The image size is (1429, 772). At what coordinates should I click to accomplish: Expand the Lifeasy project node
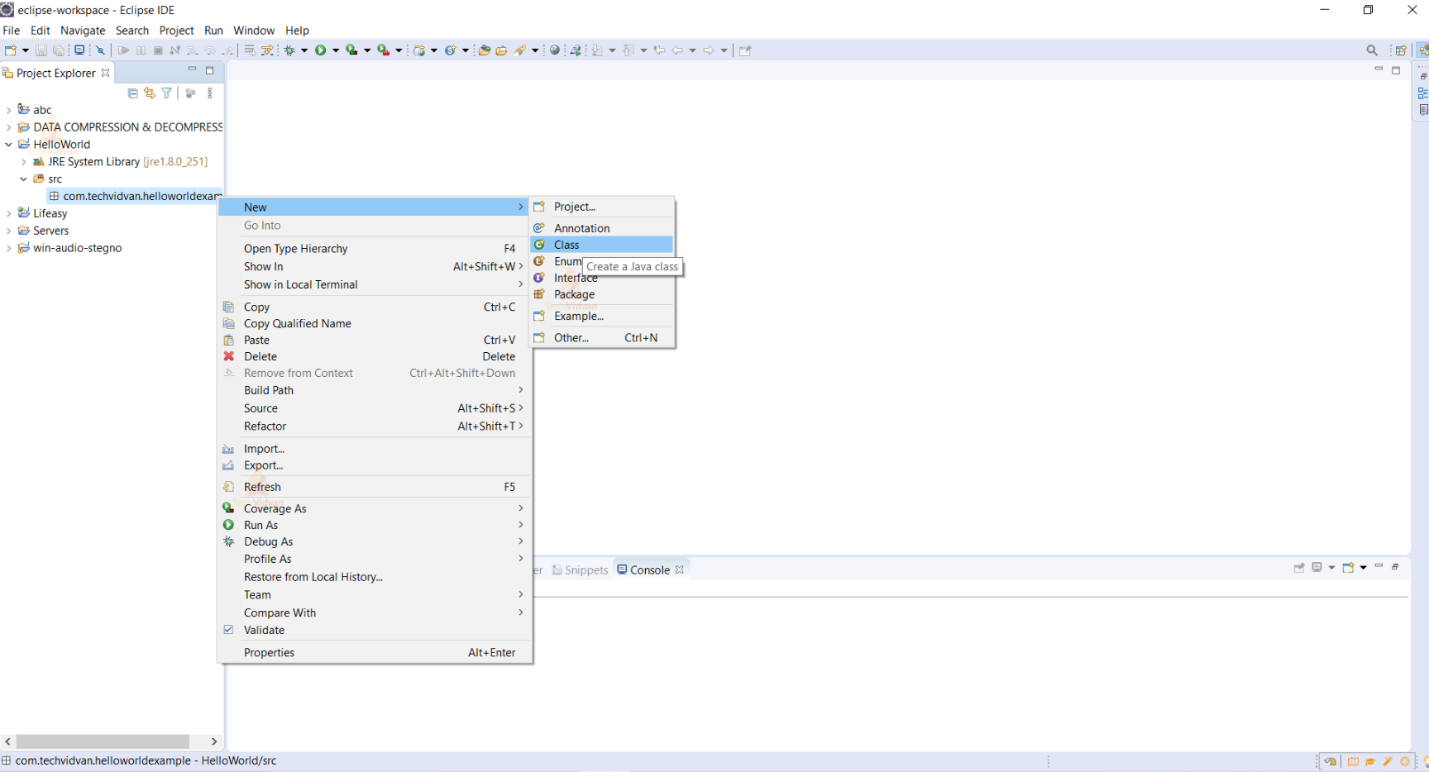tap(8, 213)
